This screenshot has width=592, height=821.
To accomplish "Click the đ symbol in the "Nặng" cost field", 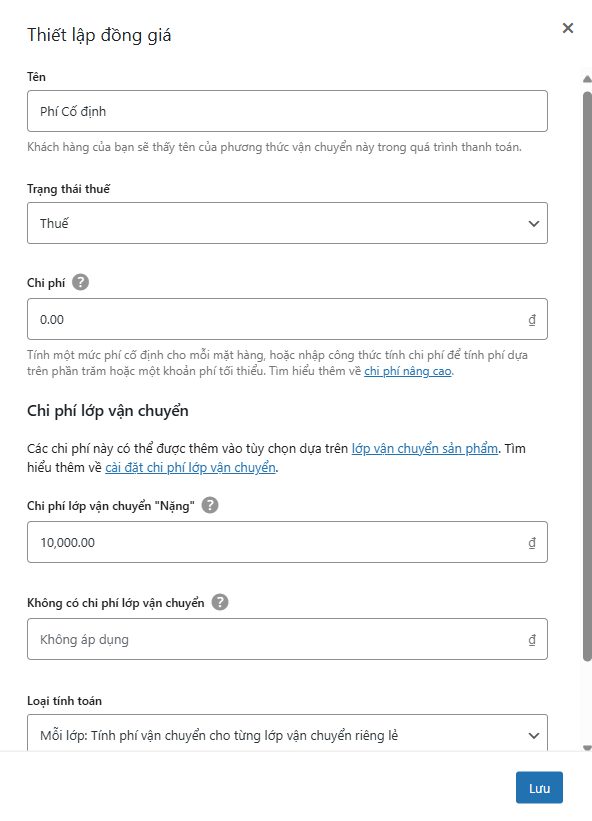I will pos(532,542).
